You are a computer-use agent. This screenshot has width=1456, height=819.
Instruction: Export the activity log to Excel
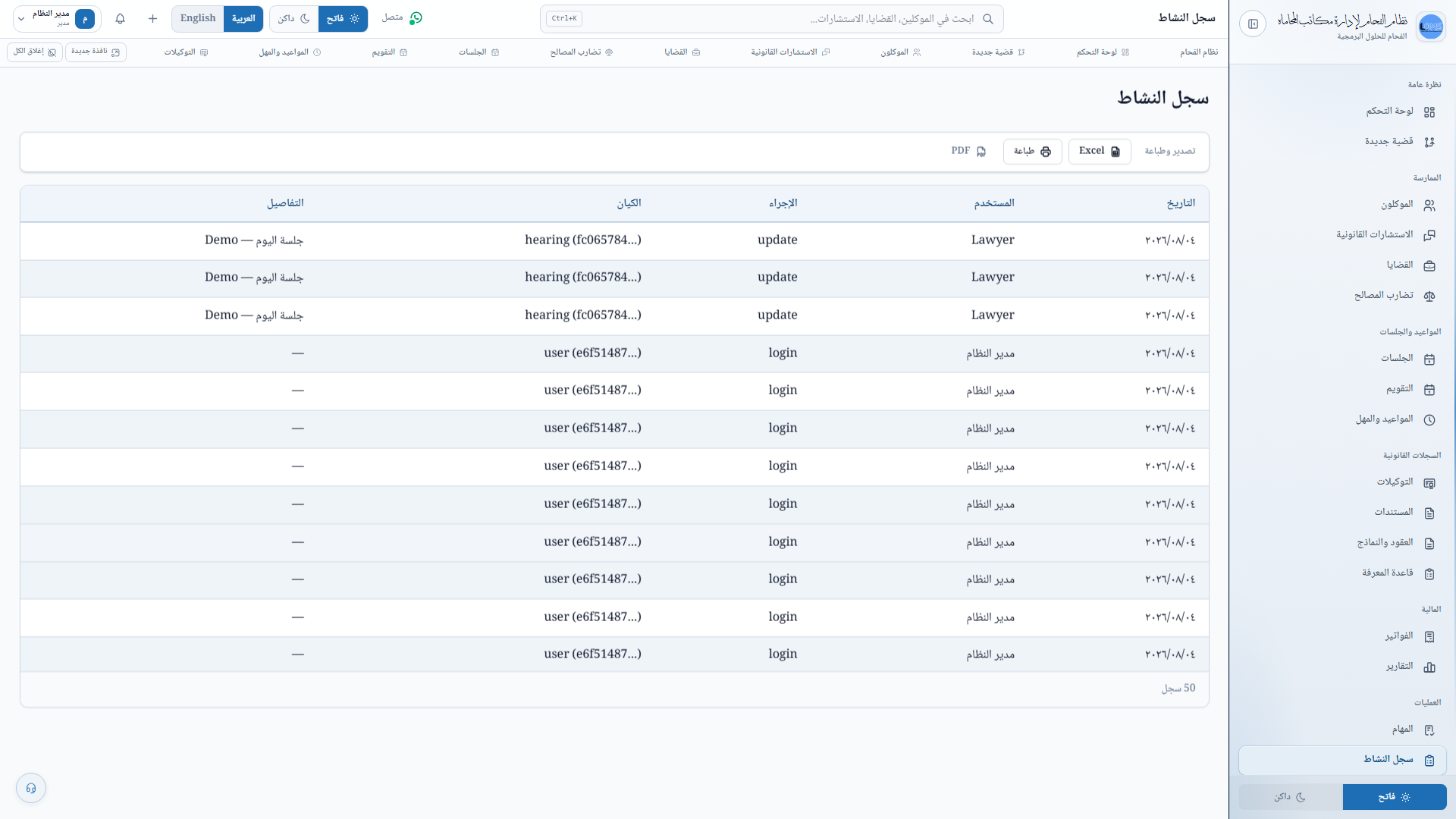click(1100, 152)
